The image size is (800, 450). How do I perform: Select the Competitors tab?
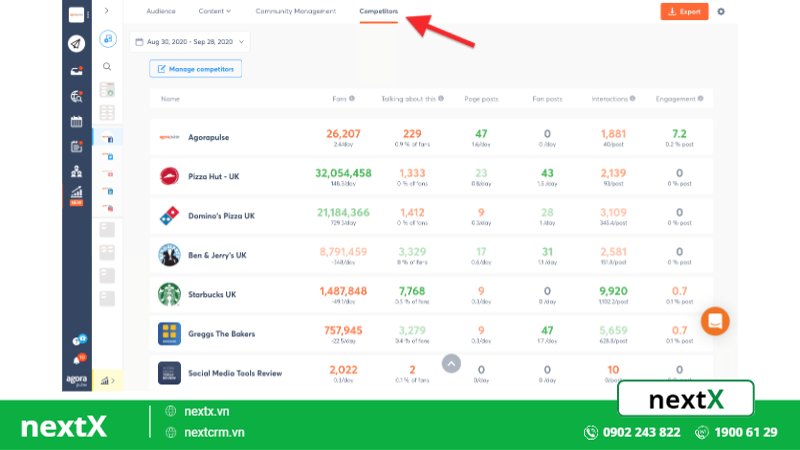pos(379,12)
